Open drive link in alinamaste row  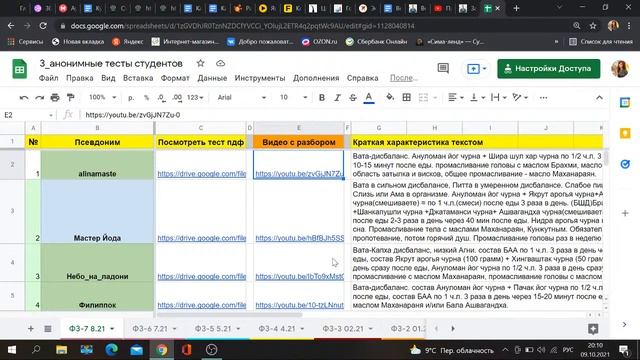tap(202, 174)
